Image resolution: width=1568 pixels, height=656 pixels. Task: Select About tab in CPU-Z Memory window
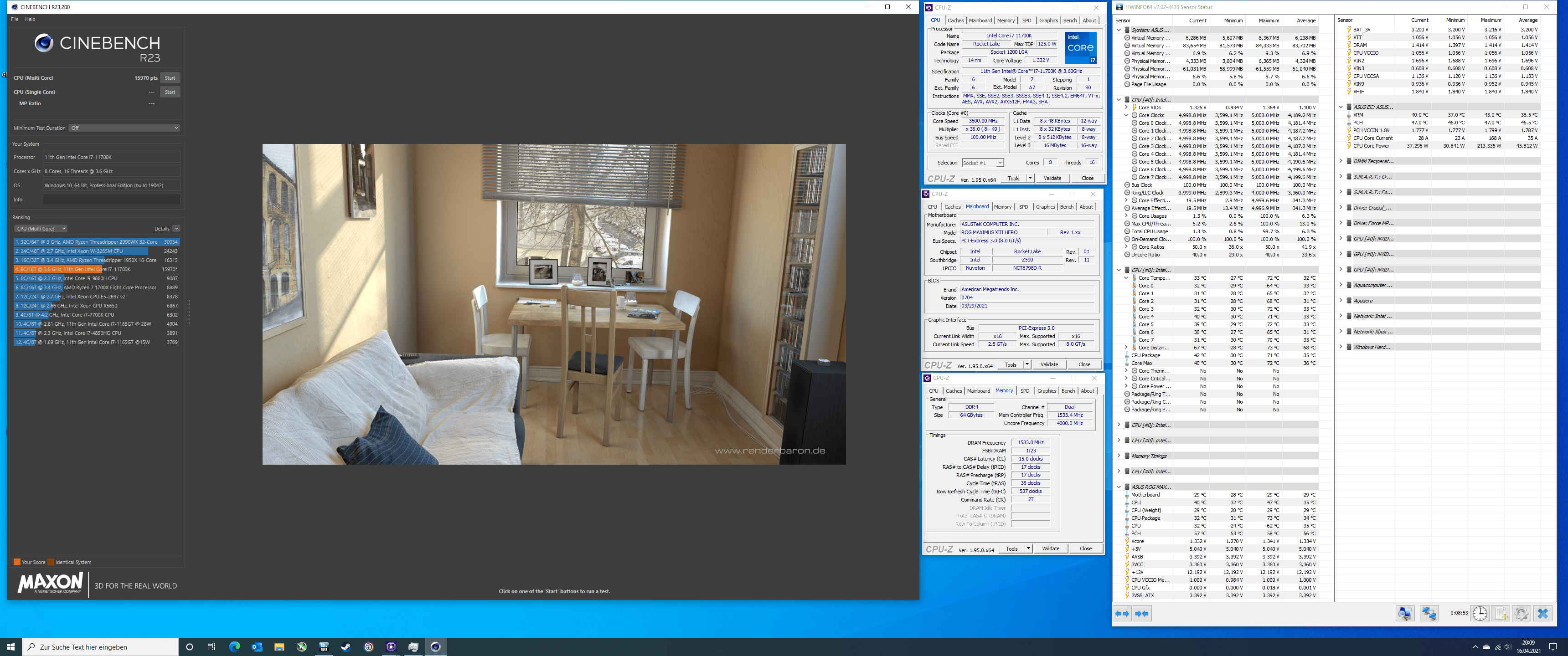(1087, 391)
